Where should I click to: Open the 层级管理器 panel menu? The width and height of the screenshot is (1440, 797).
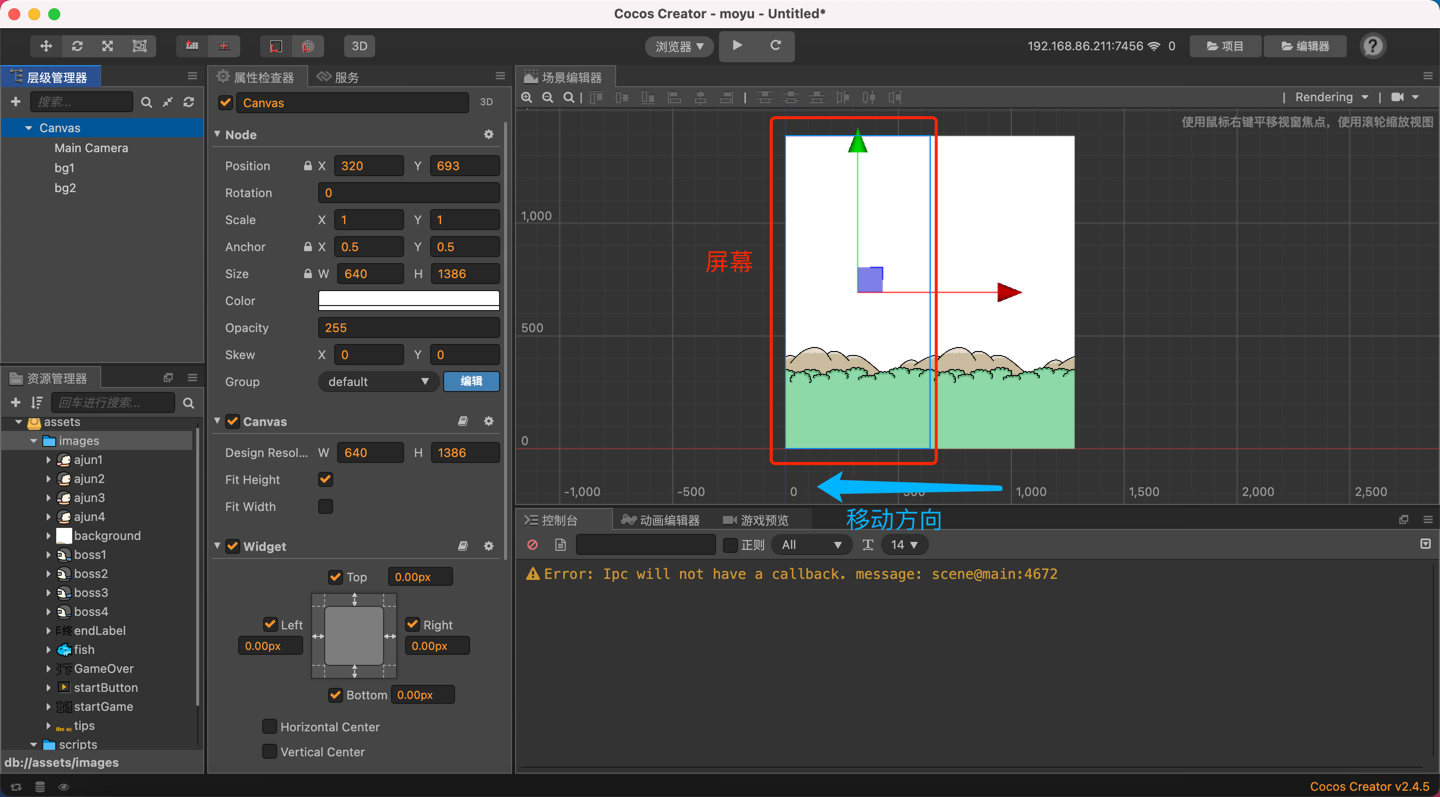click(192, 76)
